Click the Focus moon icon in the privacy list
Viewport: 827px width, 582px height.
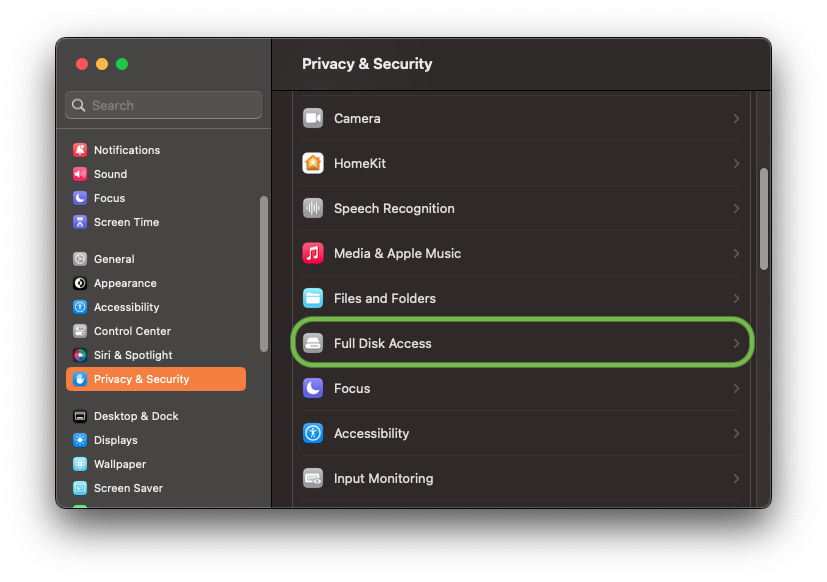(x=313, y=388)
